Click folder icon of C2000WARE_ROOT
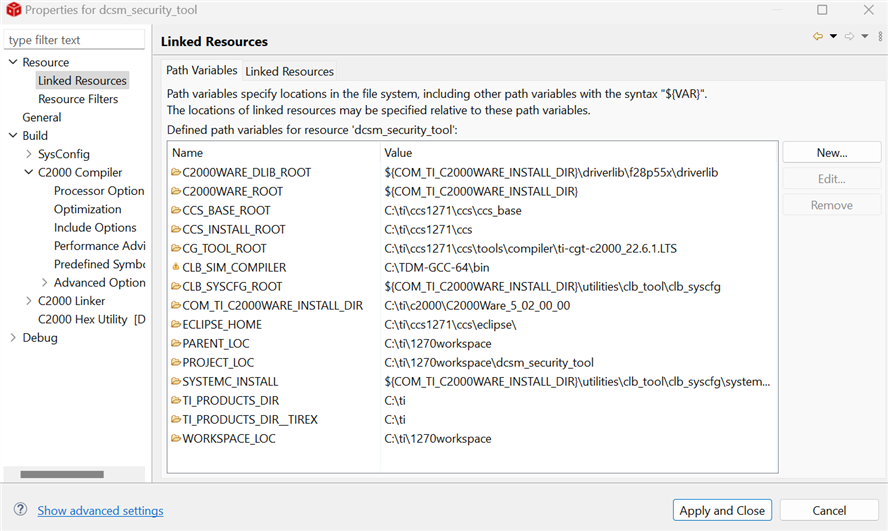Viewport: 888px width, 531px height. pos(176,191)
